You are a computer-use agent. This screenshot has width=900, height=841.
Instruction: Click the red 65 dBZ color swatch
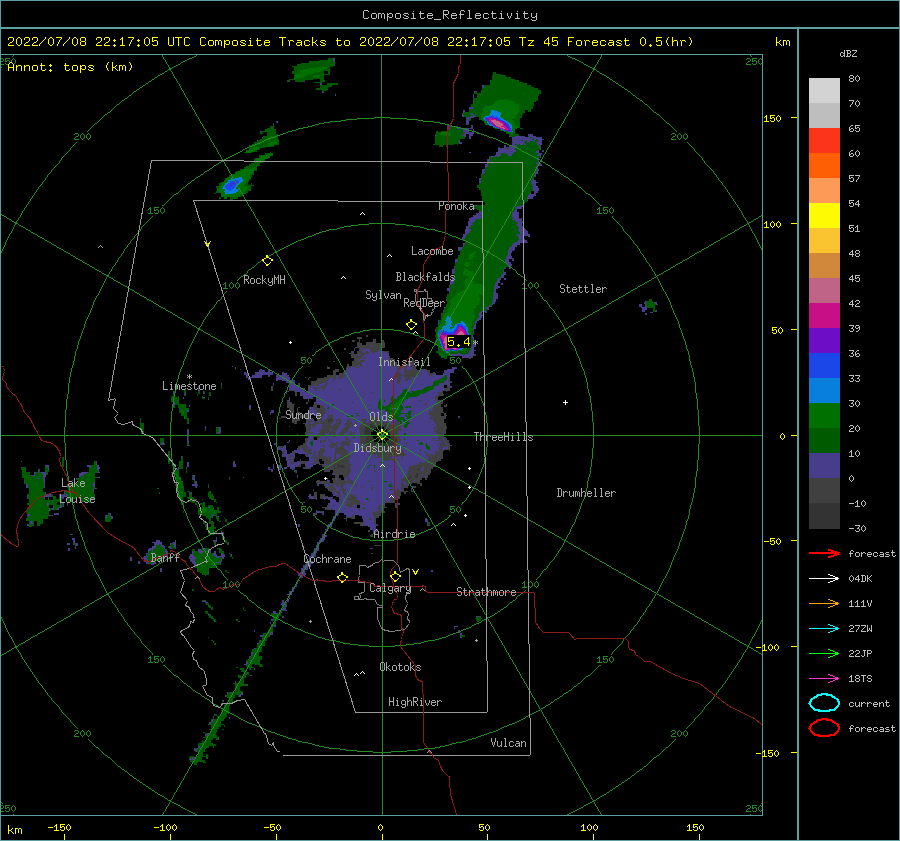click(824, 141)
